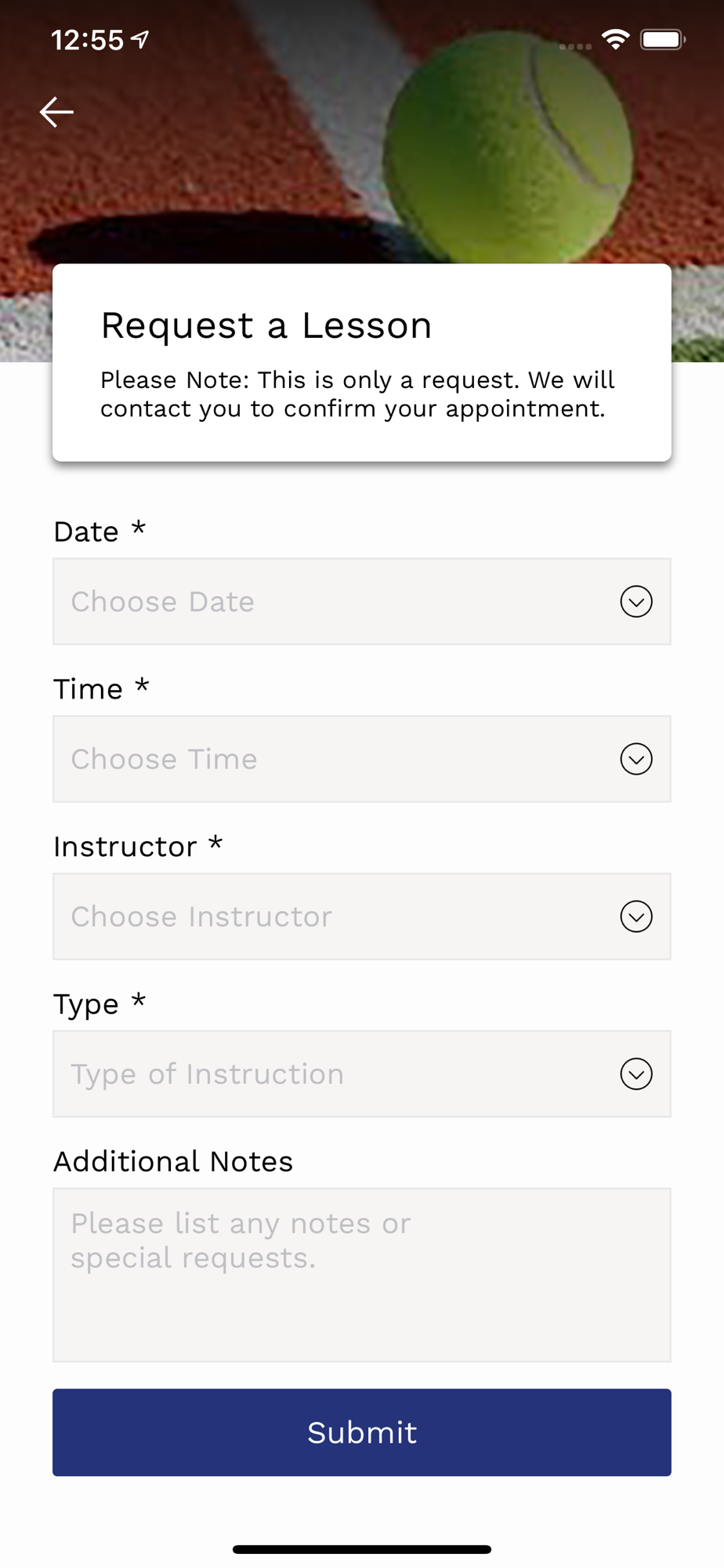Click the Wi-Fi status icon

click(616, 39)
